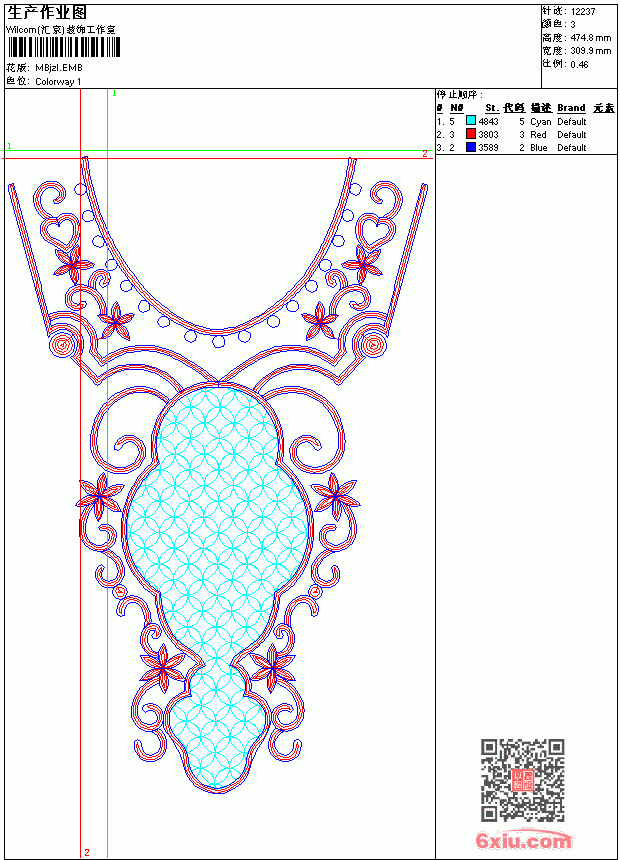Click the 6xiu.com watermark logo
This screenshot has height=860, width=620.
523,840
